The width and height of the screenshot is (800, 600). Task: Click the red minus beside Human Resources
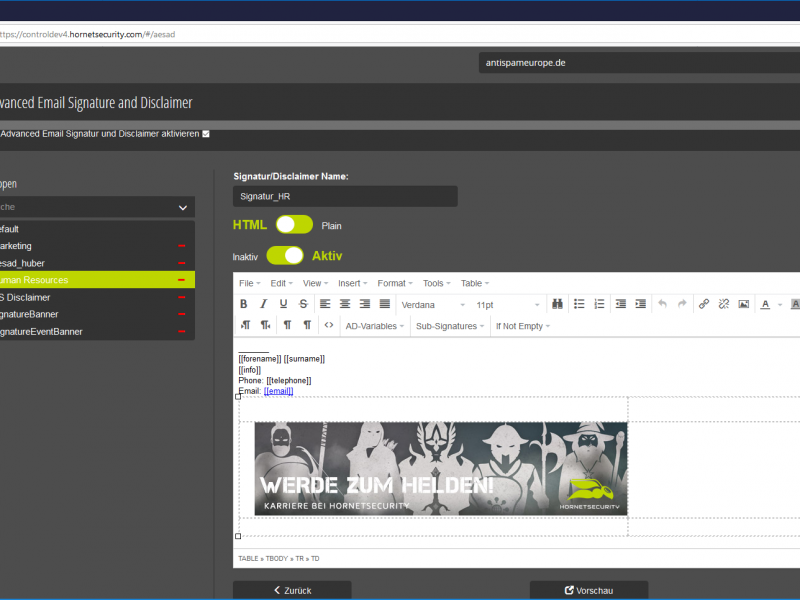tap(182, 280)
